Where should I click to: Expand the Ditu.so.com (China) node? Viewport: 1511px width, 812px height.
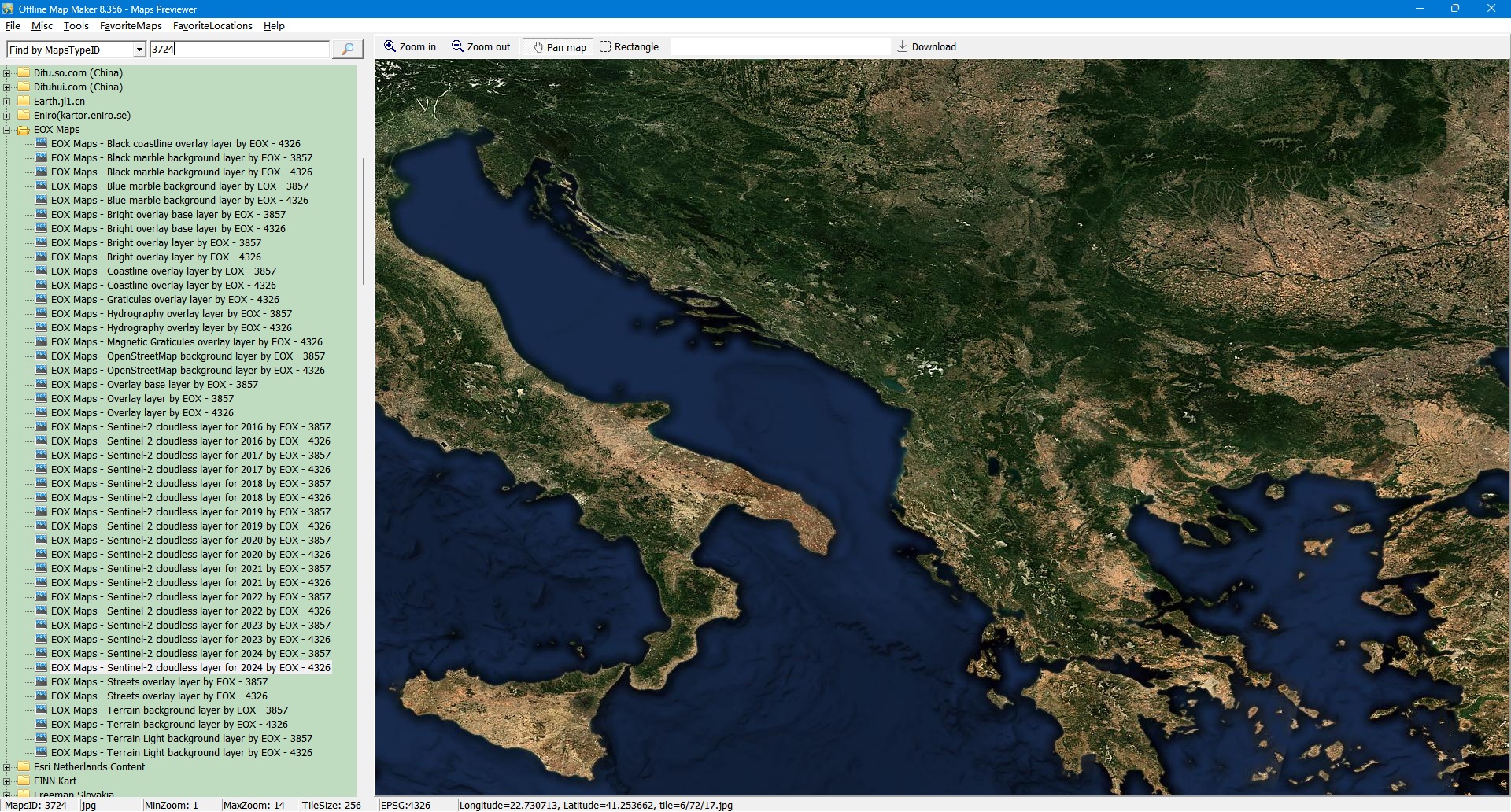7,73
